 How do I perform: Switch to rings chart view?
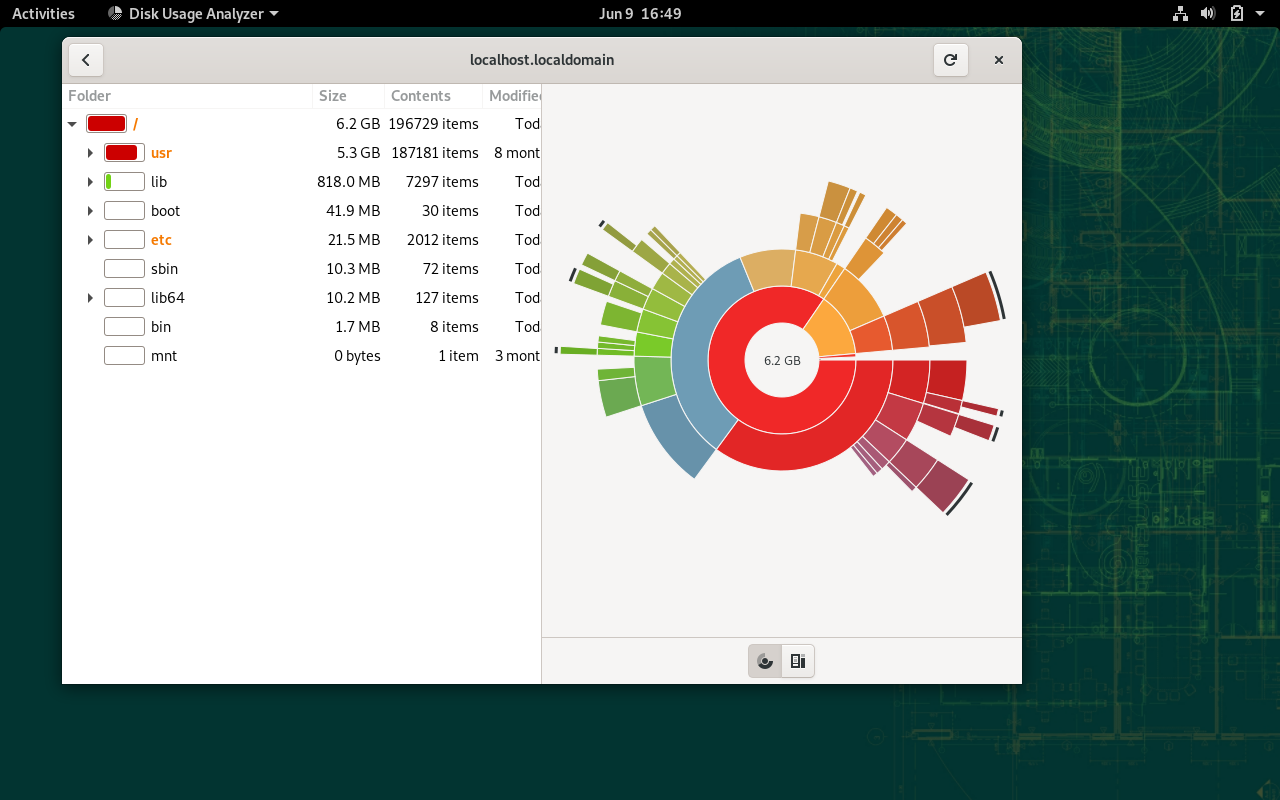pos(765,661)
